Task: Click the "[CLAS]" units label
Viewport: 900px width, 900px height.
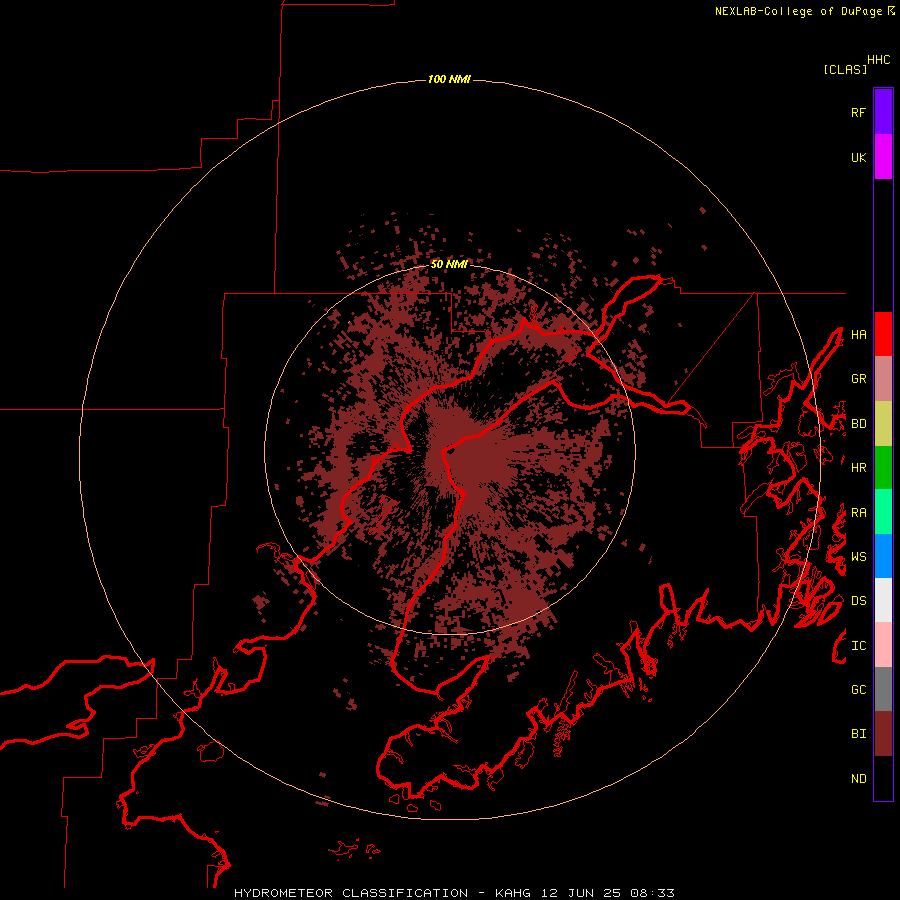Action: click(x=844, y=69)
